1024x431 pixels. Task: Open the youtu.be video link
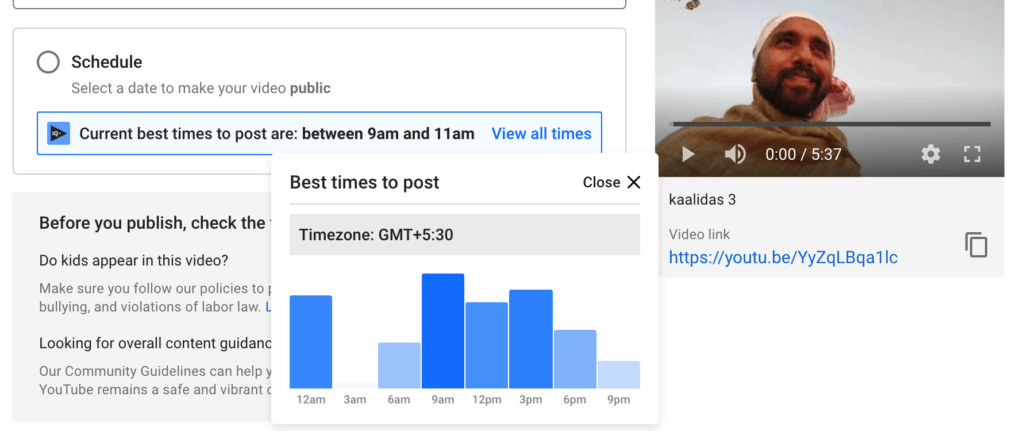[x=783, y=257]
